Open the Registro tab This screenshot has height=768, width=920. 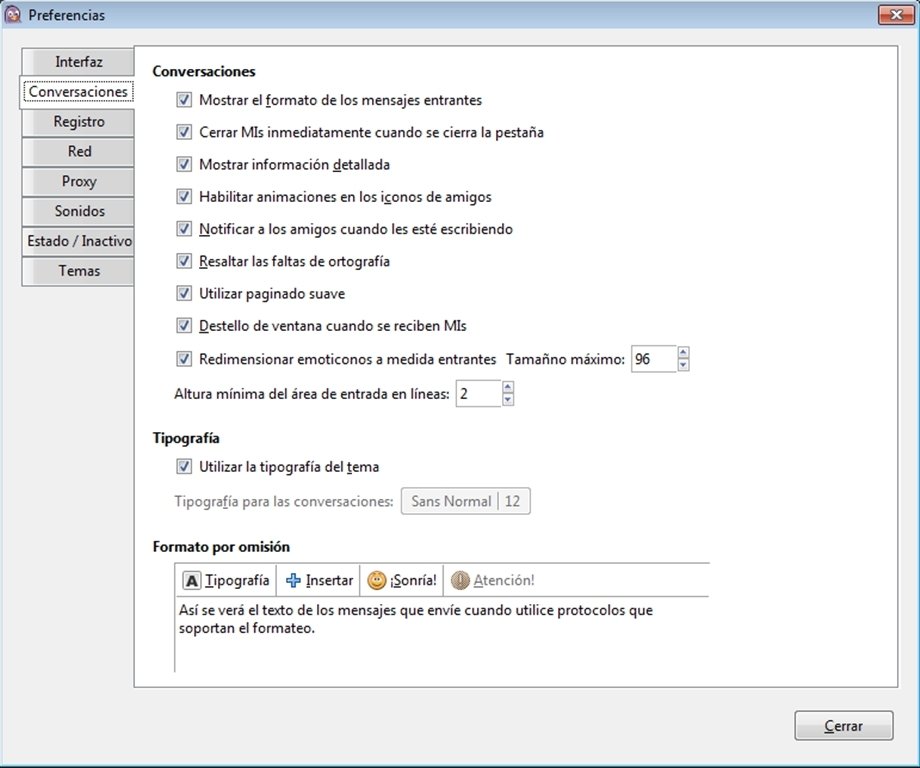coord(78,121)
